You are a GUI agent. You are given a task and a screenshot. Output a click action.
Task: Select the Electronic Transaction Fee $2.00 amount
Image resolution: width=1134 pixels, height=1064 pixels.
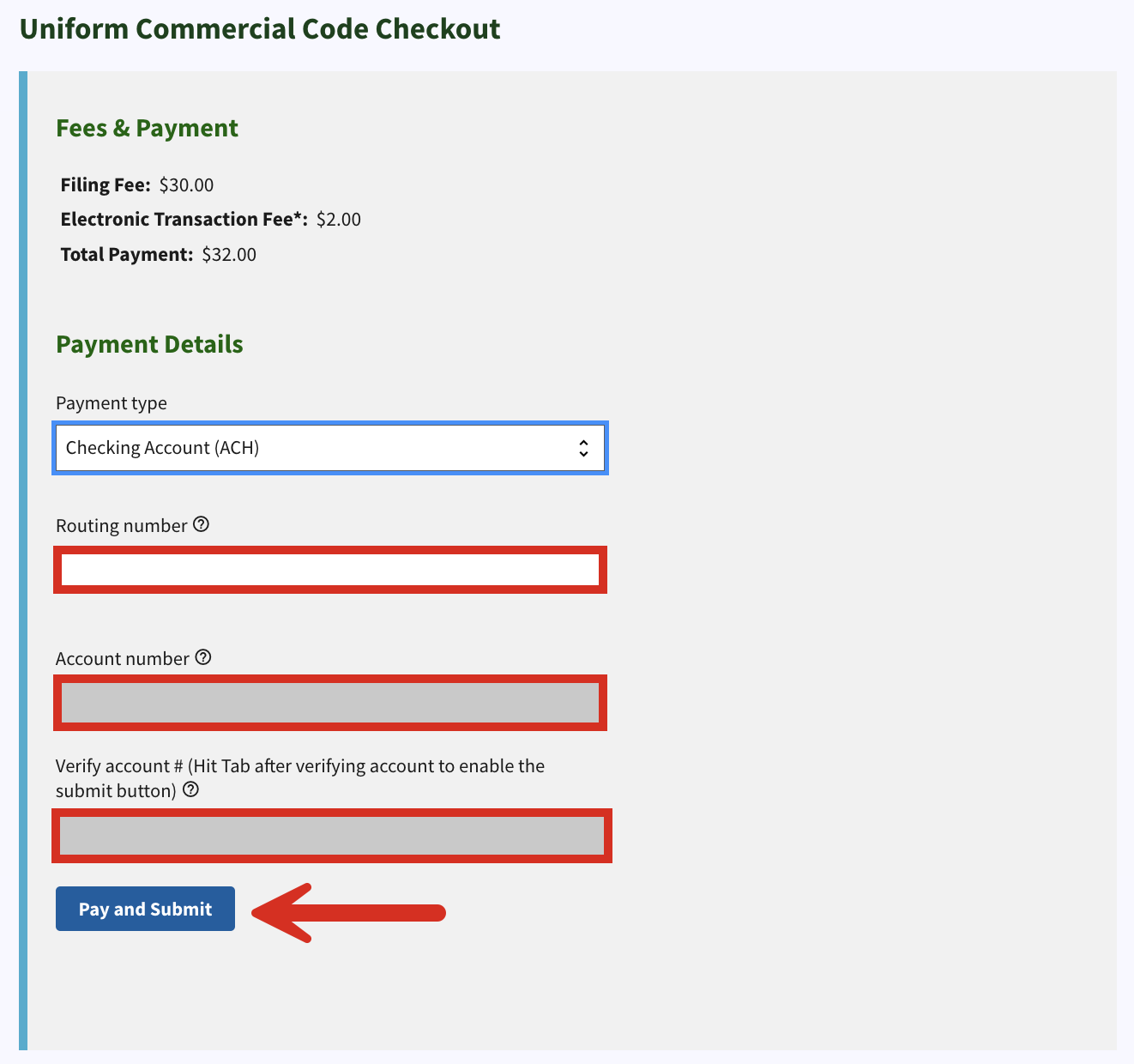(x=339, y=220)
